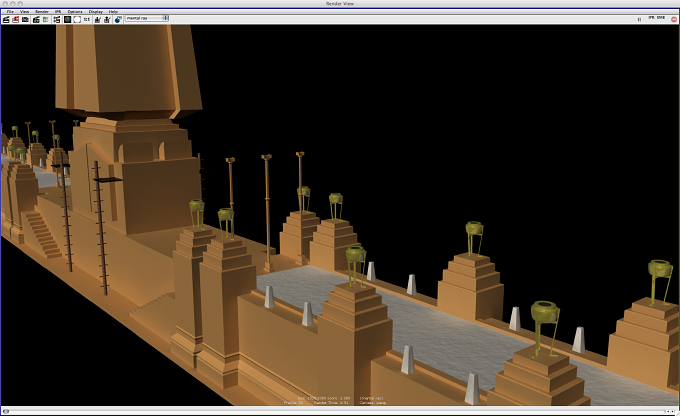Click the Refresh IPR image icon
680x416 pixels.
coord(46,20)
